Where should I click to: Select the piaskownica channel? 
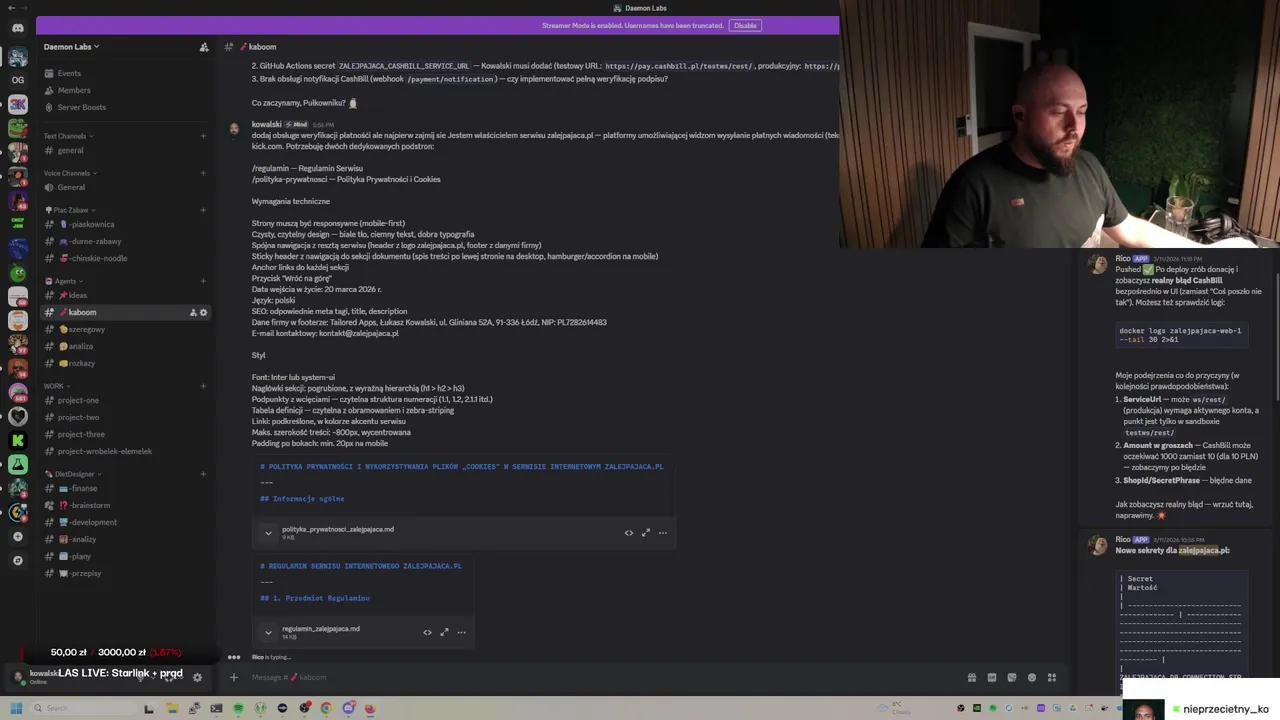(124, 224)
